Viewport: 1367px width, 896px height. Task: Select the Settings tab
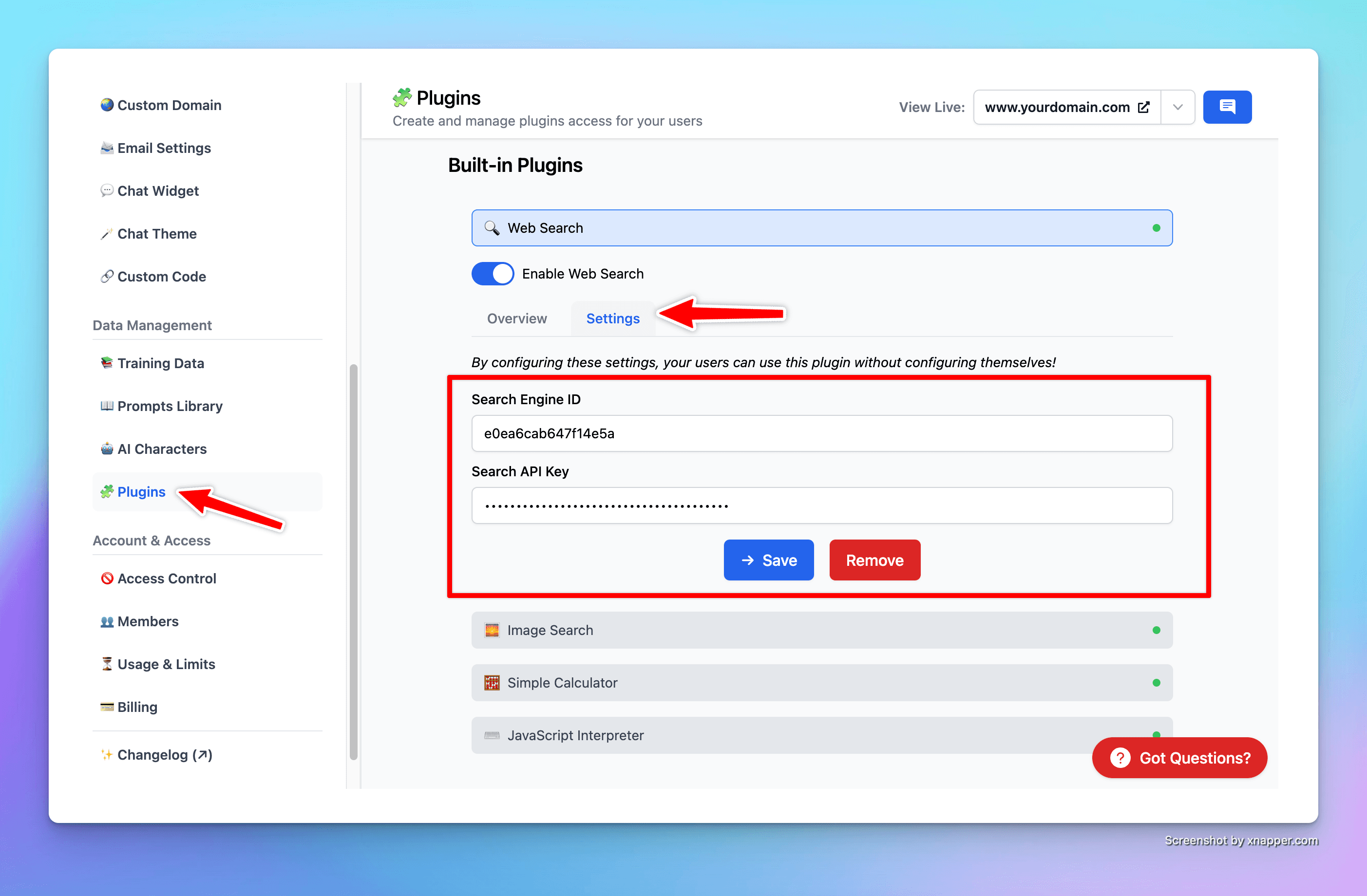coord(612,318)
